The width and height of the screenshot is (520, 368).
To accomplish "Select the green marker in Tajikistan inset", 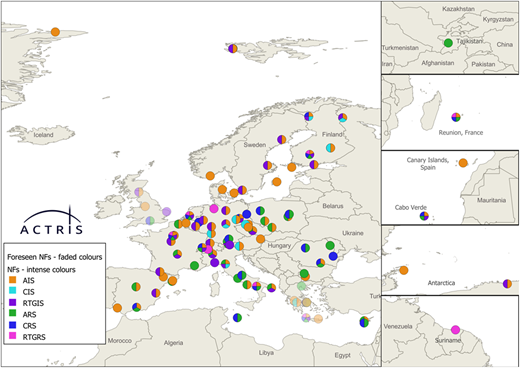I will click(x=448, y=43).
